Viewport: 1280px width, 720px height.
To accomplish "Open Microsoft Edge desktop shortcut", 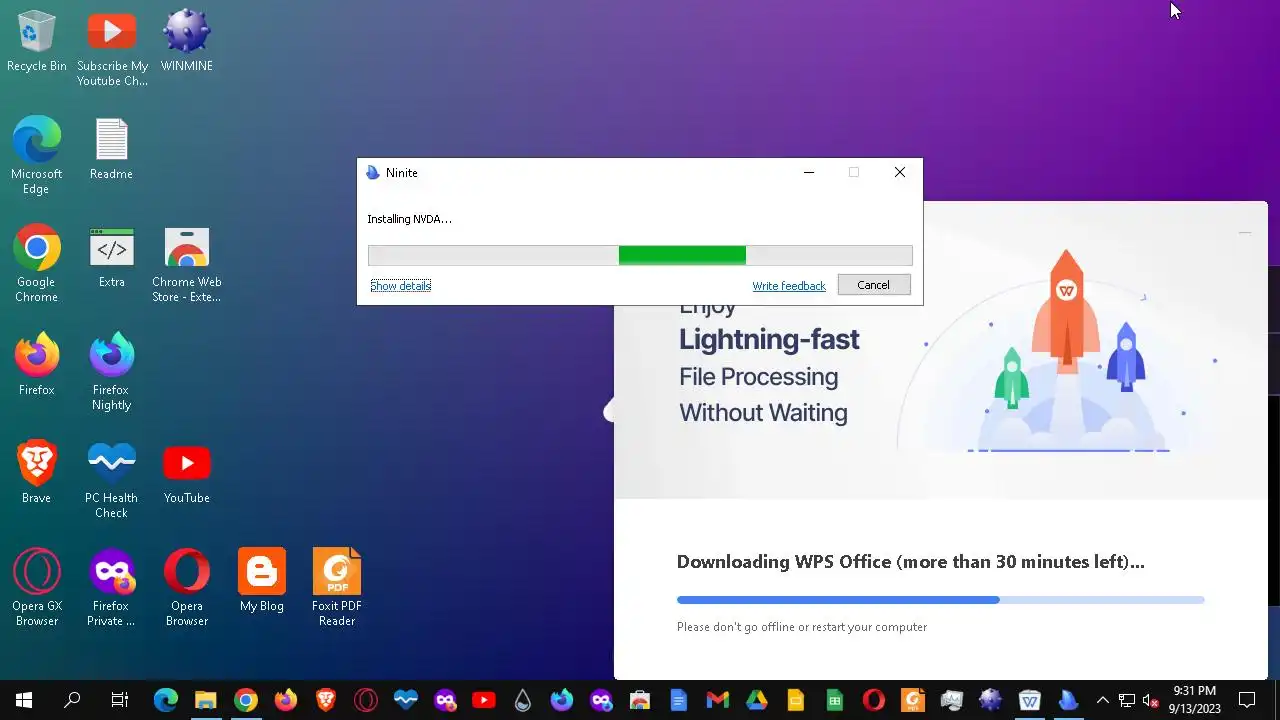I will [x=37, y=155].
